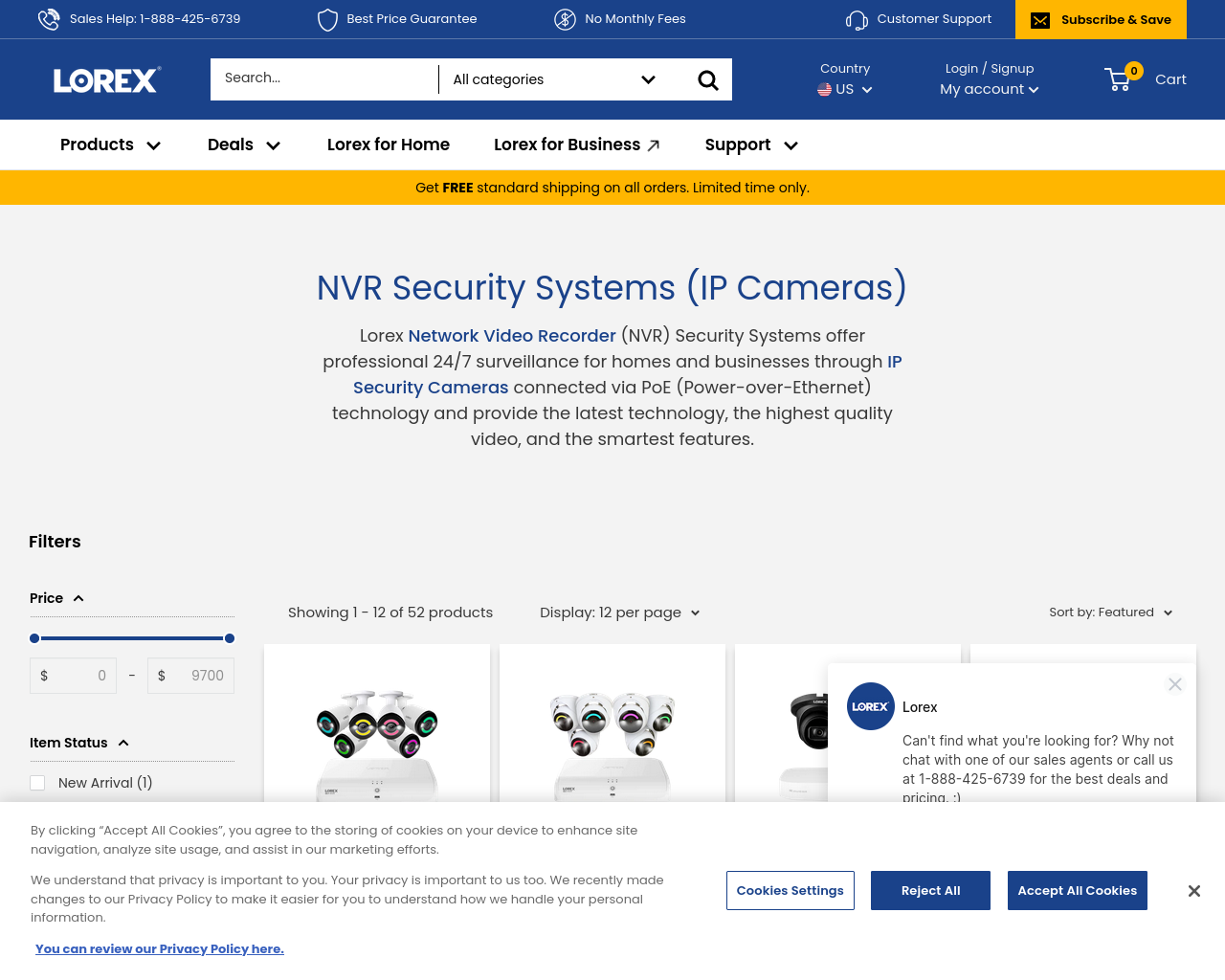Open the All categories dropdown
The image size is (1225, 980).
tap(553, 79)
